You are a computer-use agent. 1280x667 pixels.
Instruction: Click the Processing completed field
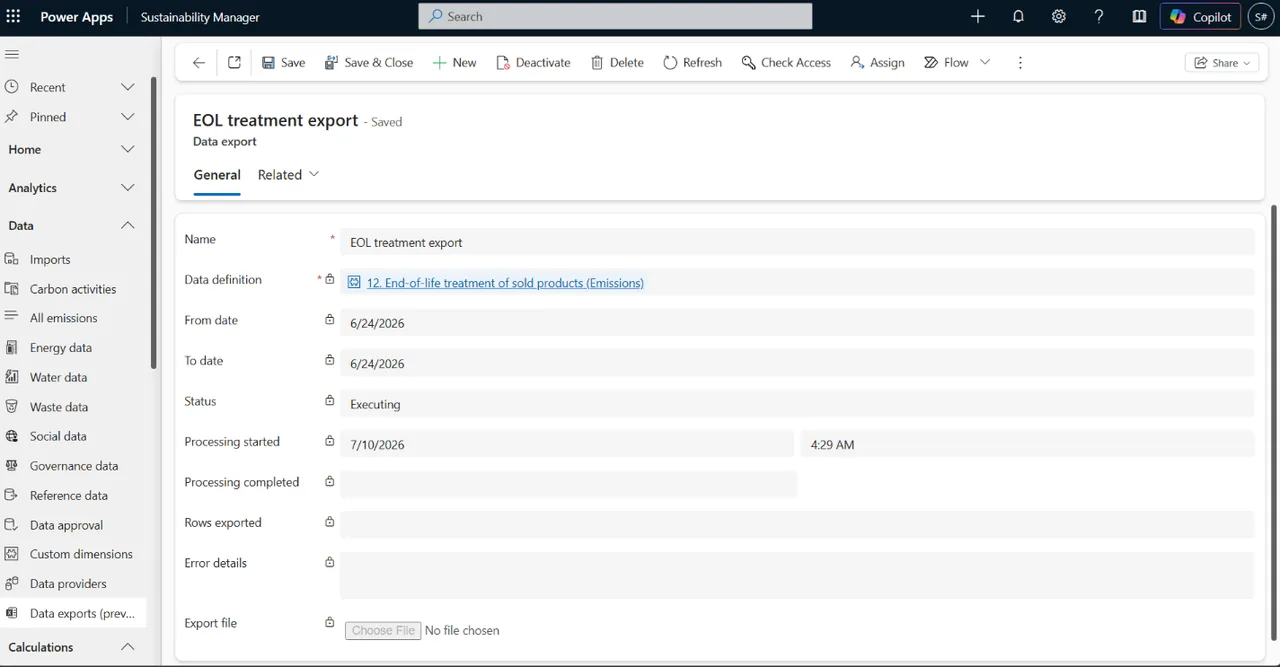[x=568, y=484]
